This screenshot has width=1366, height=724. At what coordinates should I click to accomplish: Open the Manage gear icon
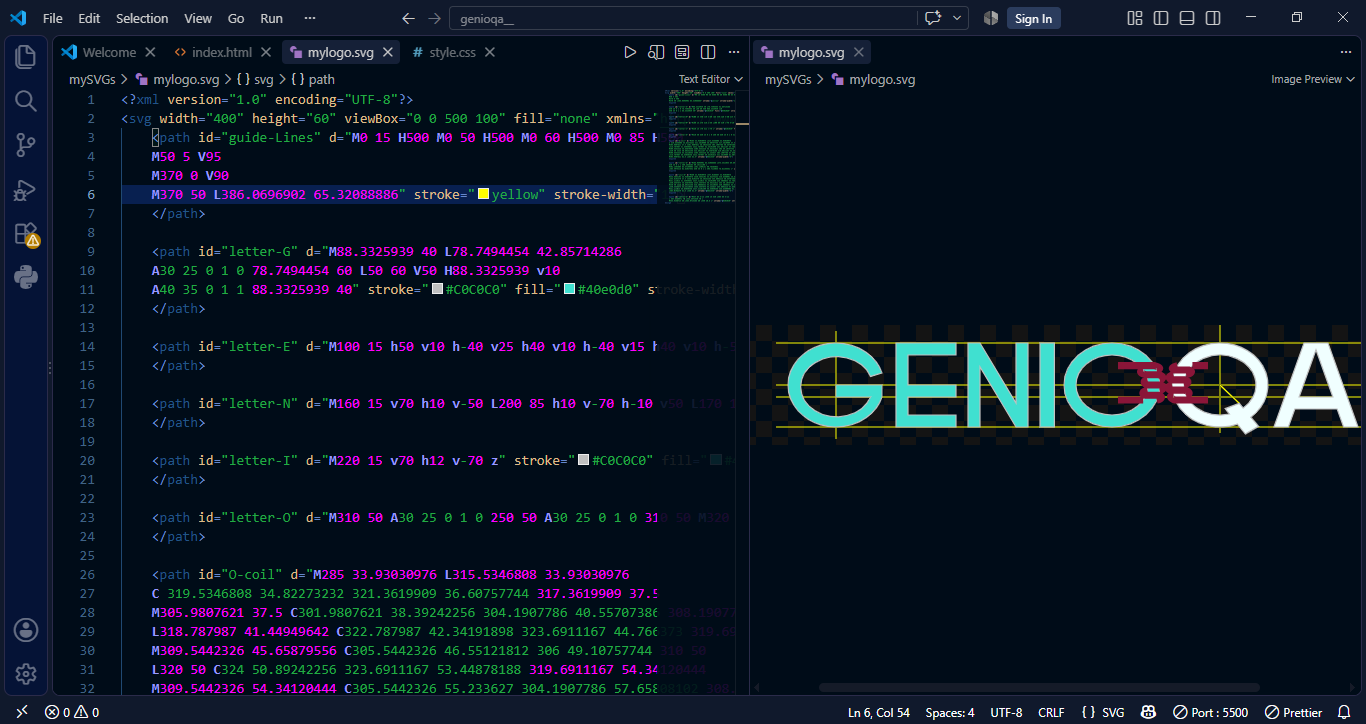point(26,674)
